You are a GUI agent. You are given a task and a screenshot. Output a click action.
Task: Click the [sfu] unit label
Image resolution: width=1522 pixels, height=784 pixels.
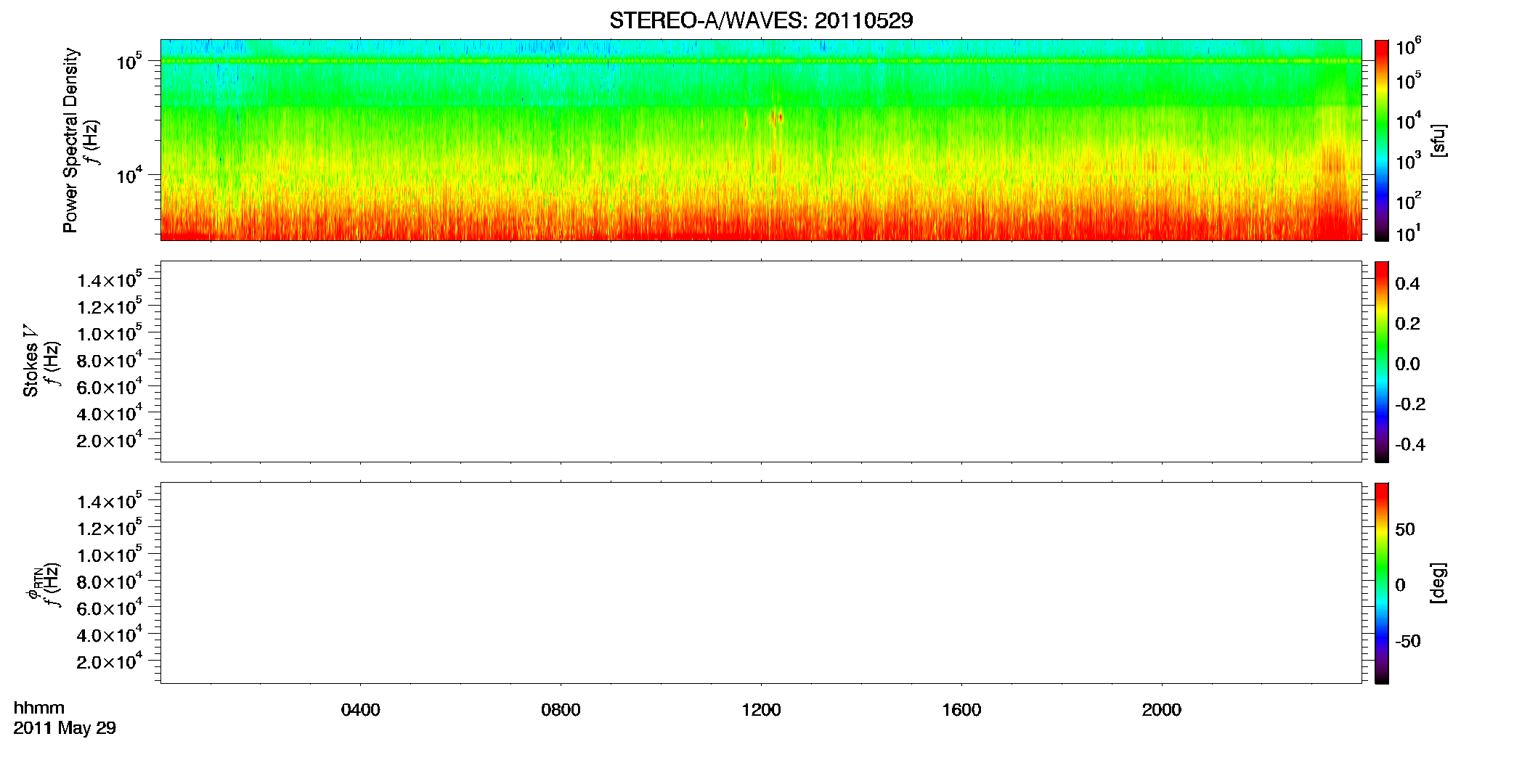coord(1438,141)
